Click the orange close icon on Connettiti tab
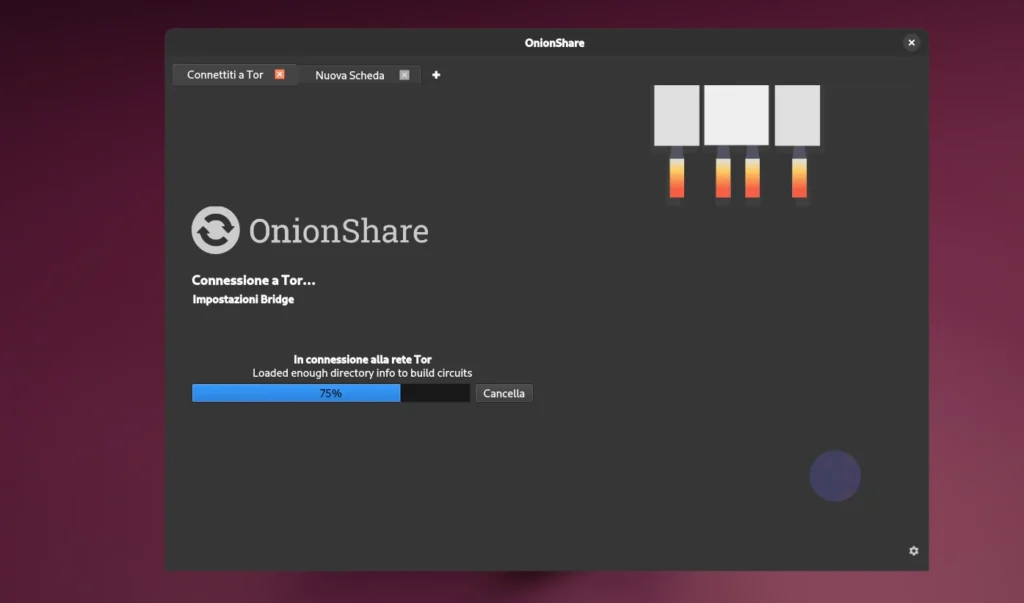Viewport: 1024px width, 603px height. coord(279,74)
